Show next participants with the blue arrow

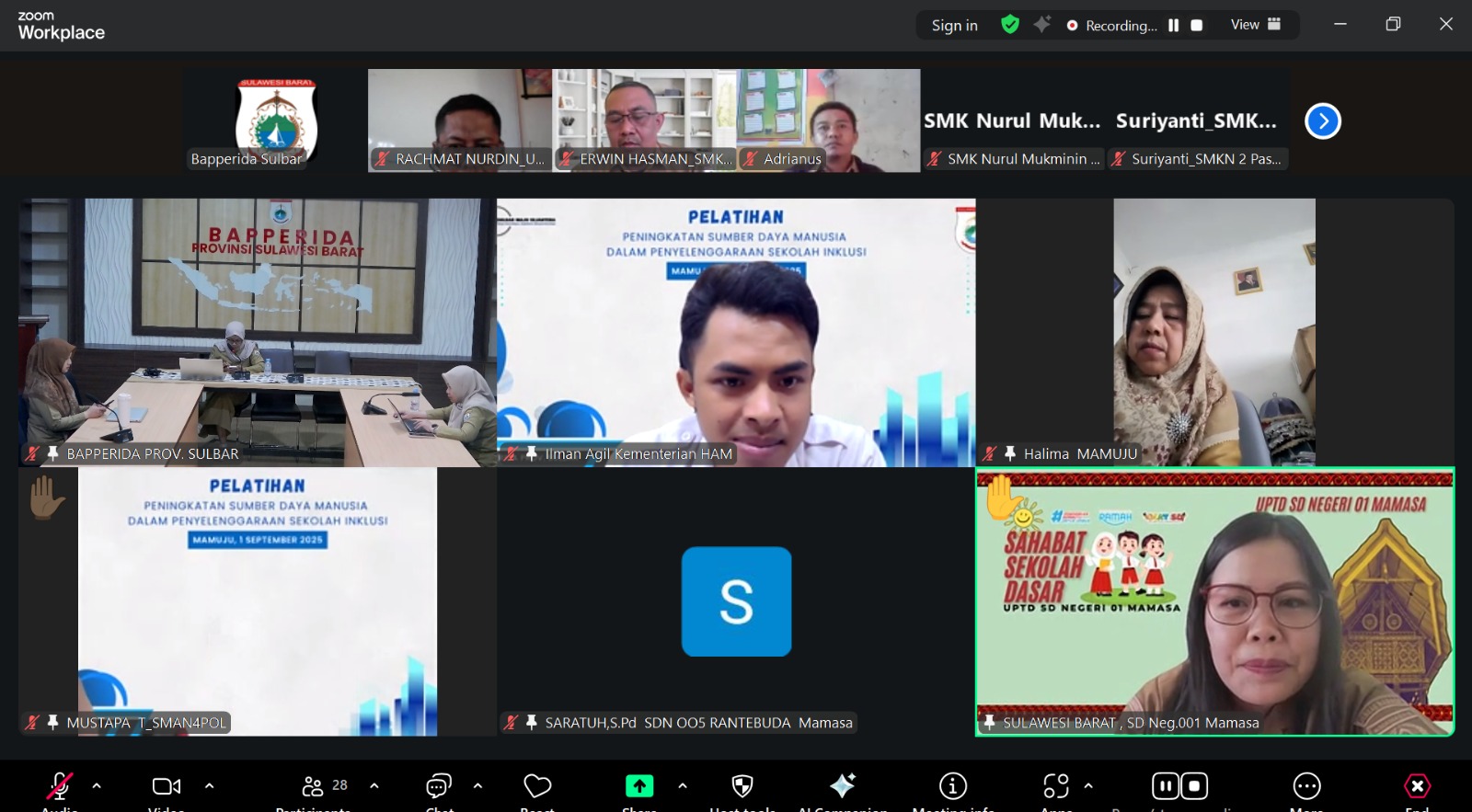(x=1323, y=121)
